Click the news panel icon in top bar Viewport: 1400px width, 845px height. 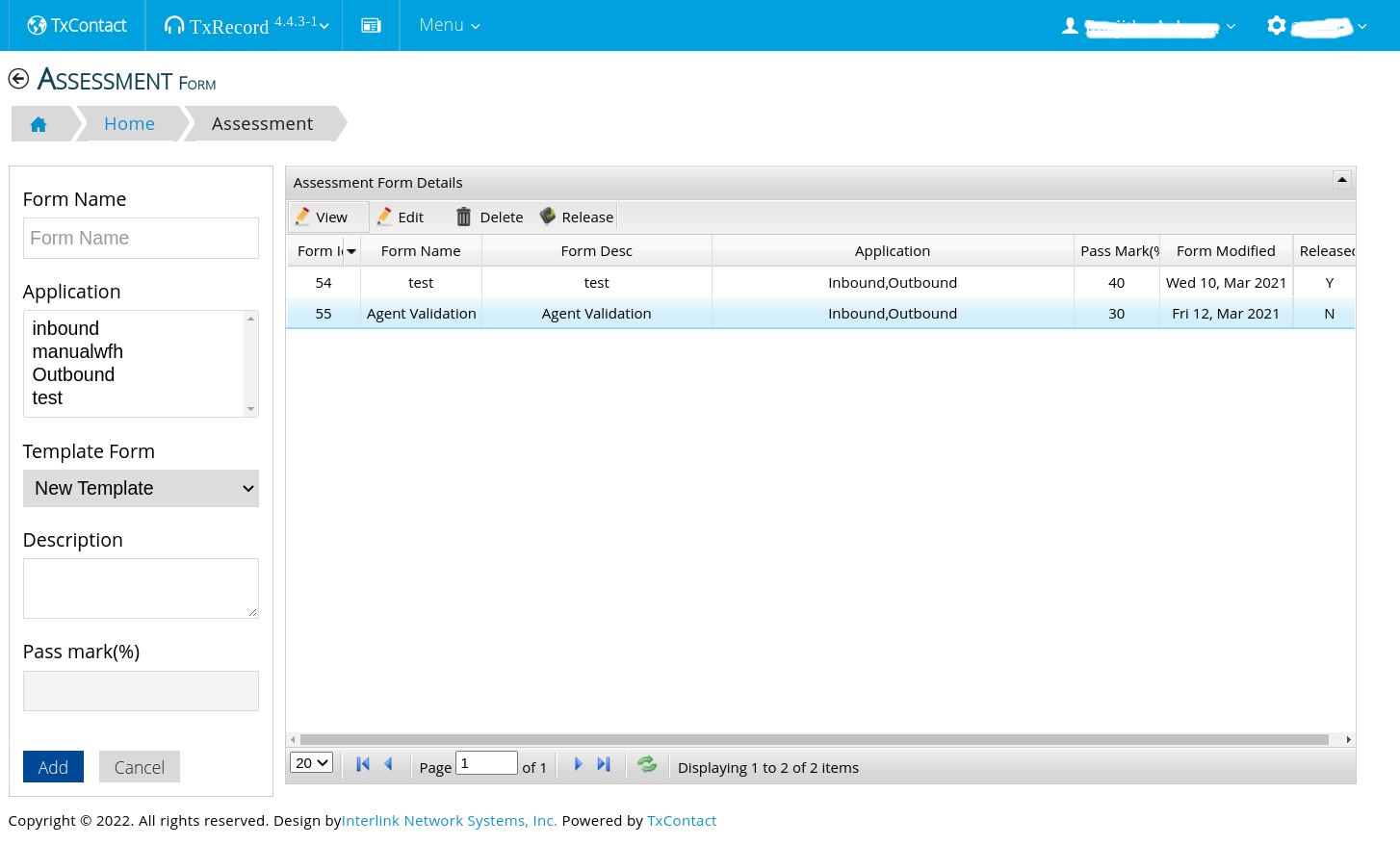[x=371, y=26]
